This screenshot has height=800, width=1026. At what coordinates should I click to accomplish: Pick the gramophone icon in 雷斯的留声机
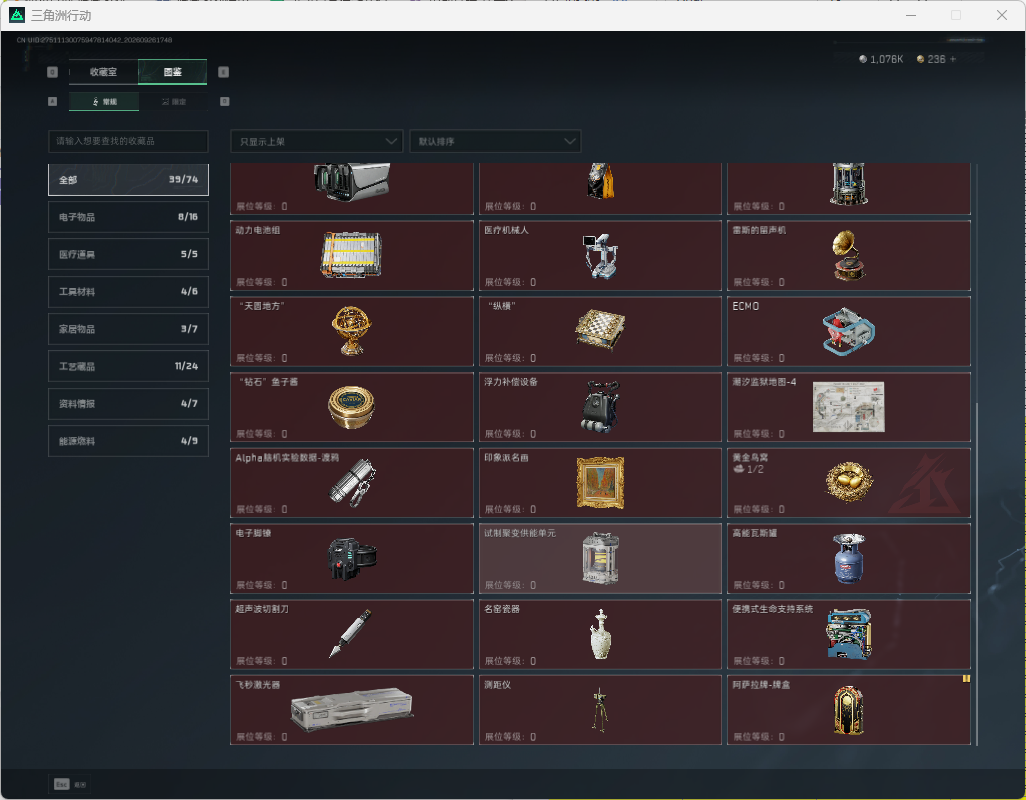coord(848,255)
